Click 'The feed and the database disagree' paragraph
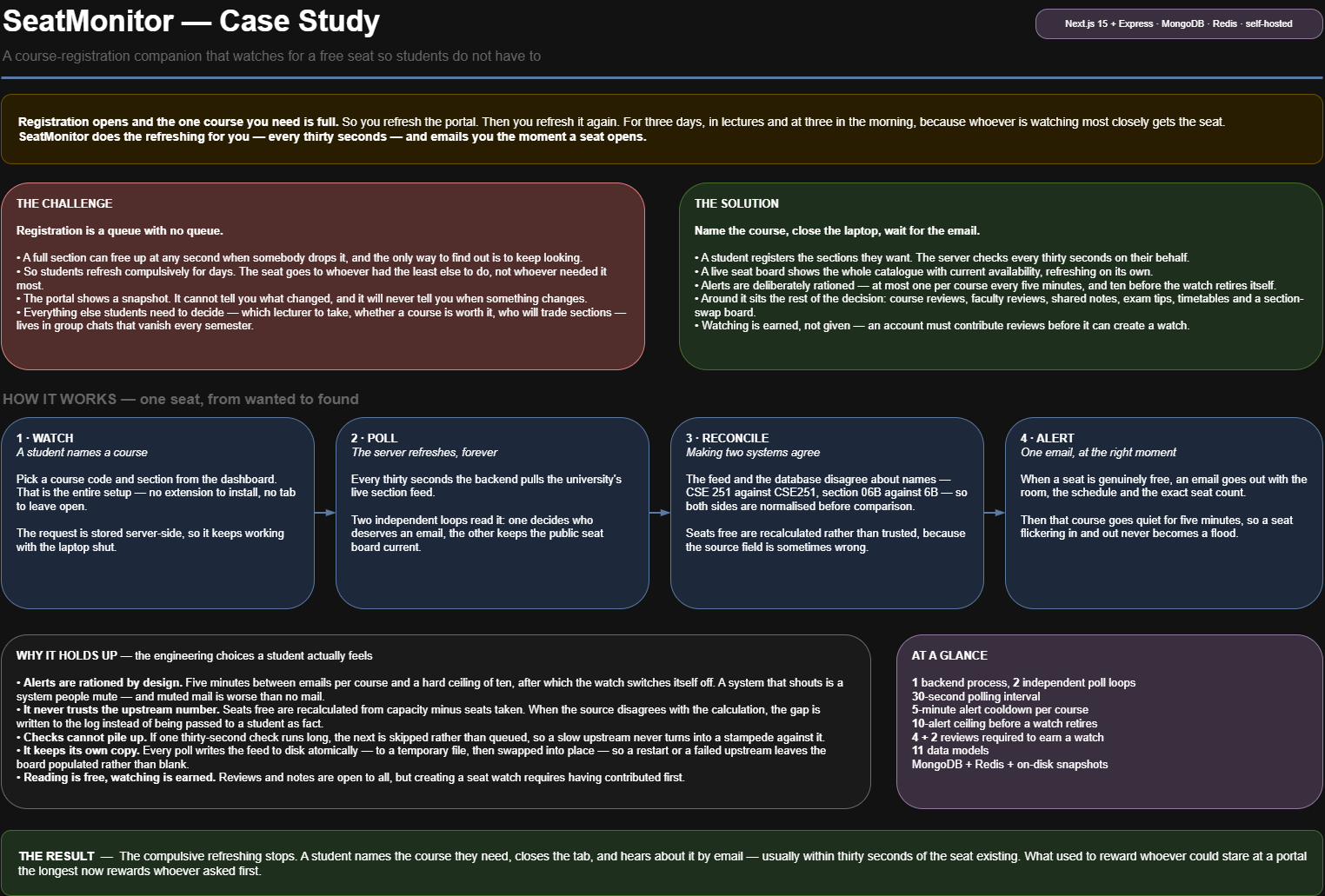The height and width of the screenshot is (896, 1325). 827,494
